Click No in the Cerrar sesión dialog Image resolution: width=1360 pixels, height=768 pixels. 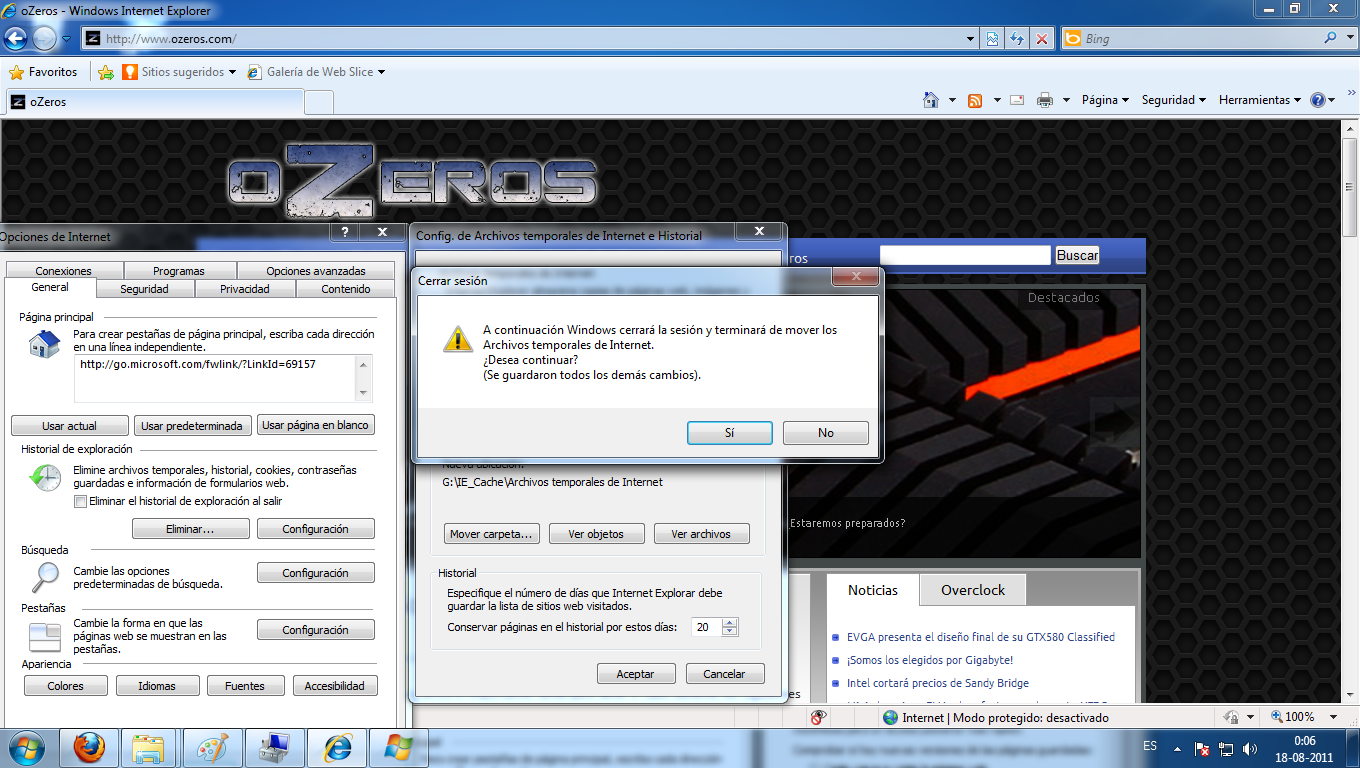click(826, 433)
